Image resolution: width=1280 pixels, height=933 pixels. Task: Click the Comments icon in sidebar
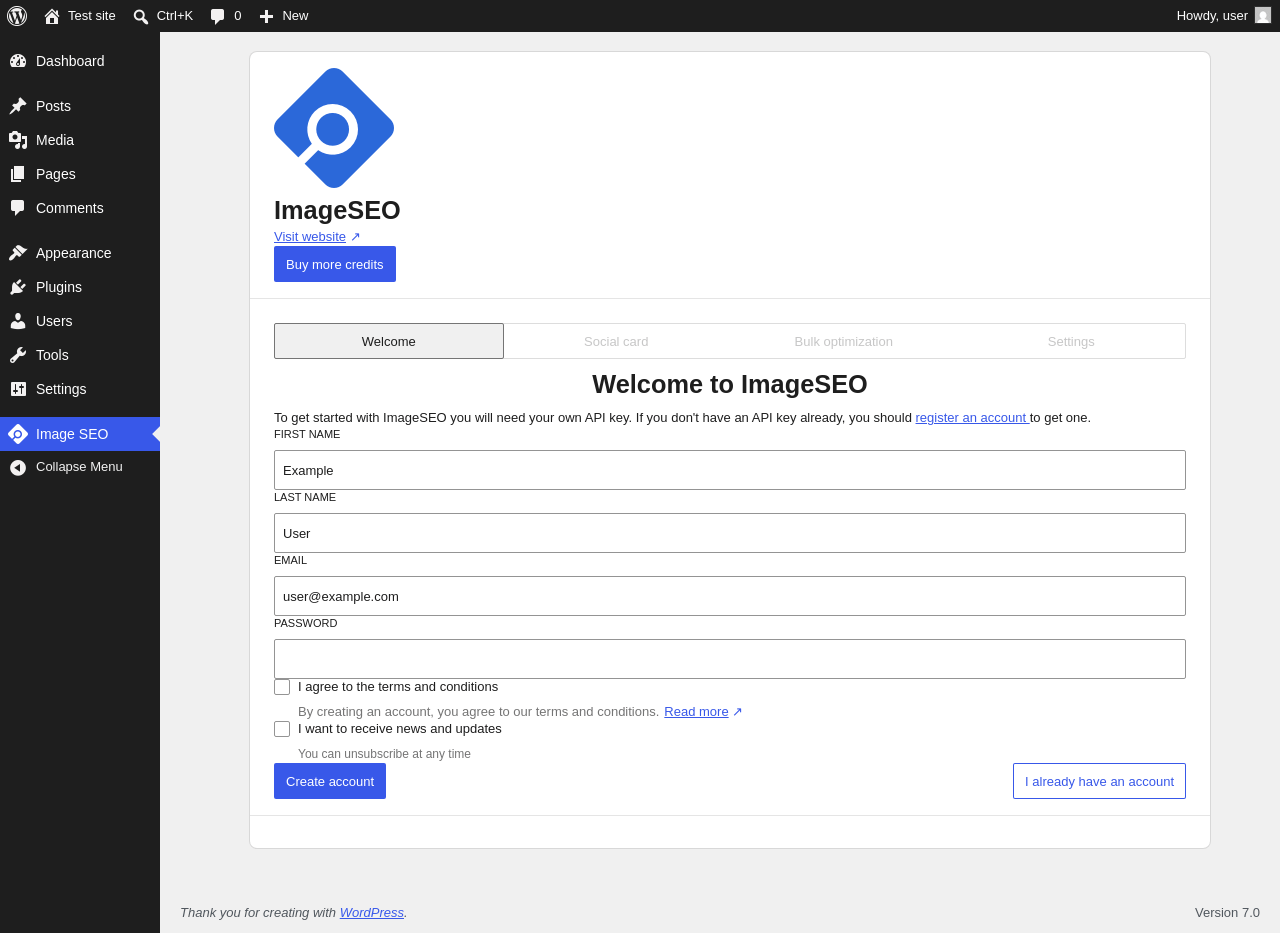click(18, 208)
